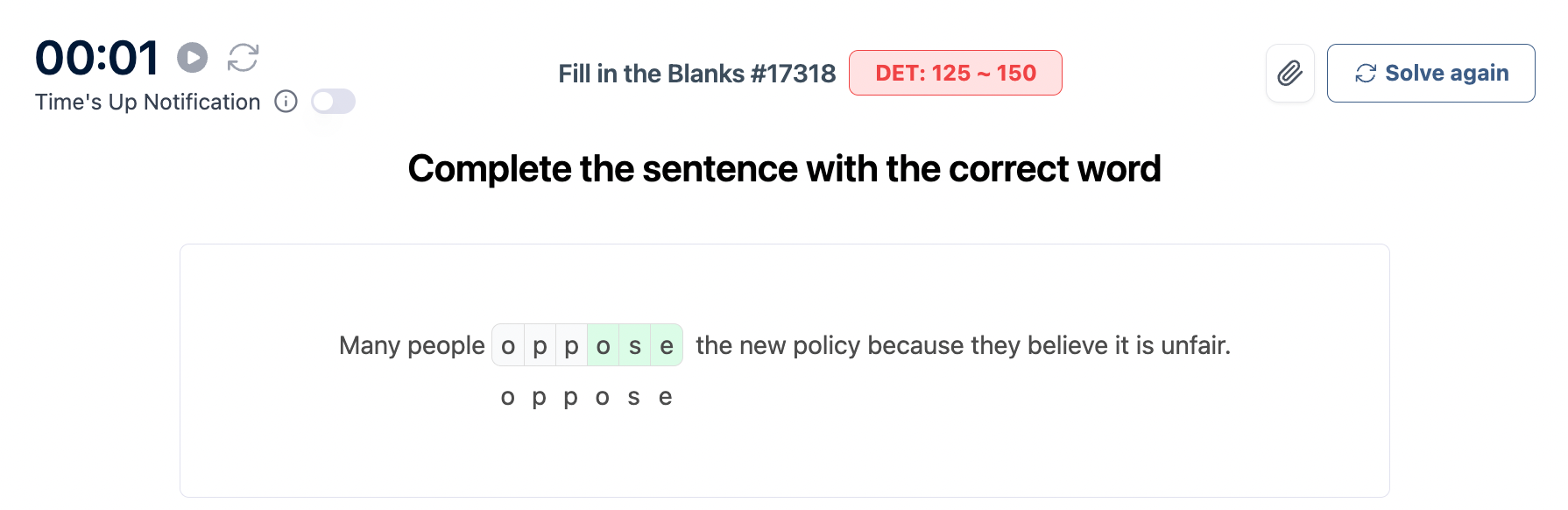Screen dimensions: 1568x510
Task: Focus the first letter box containing "o"
Action: click(x=508, y=345)
